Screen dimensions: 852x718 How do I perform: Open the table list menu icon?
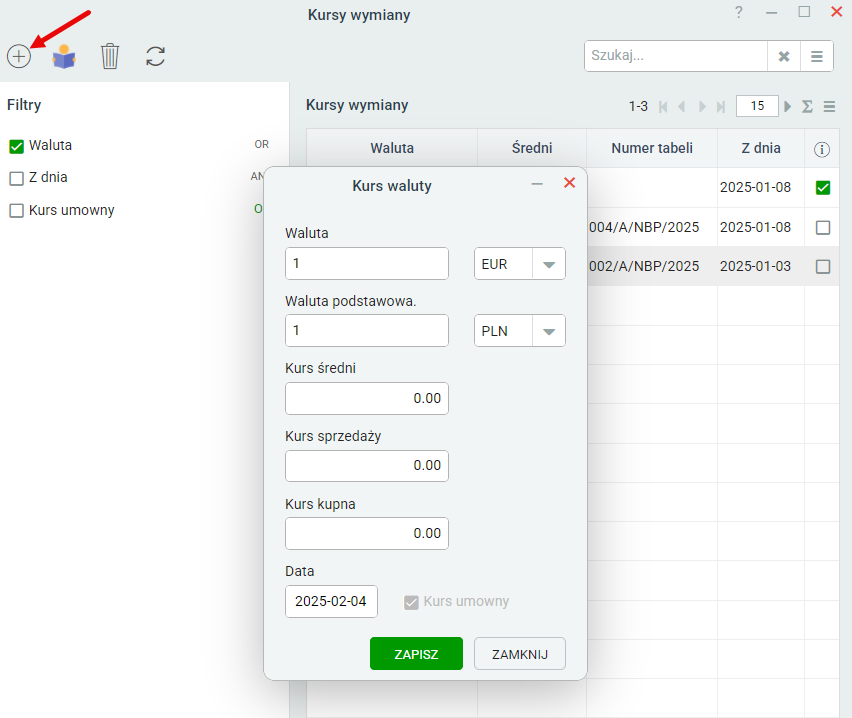829,107
